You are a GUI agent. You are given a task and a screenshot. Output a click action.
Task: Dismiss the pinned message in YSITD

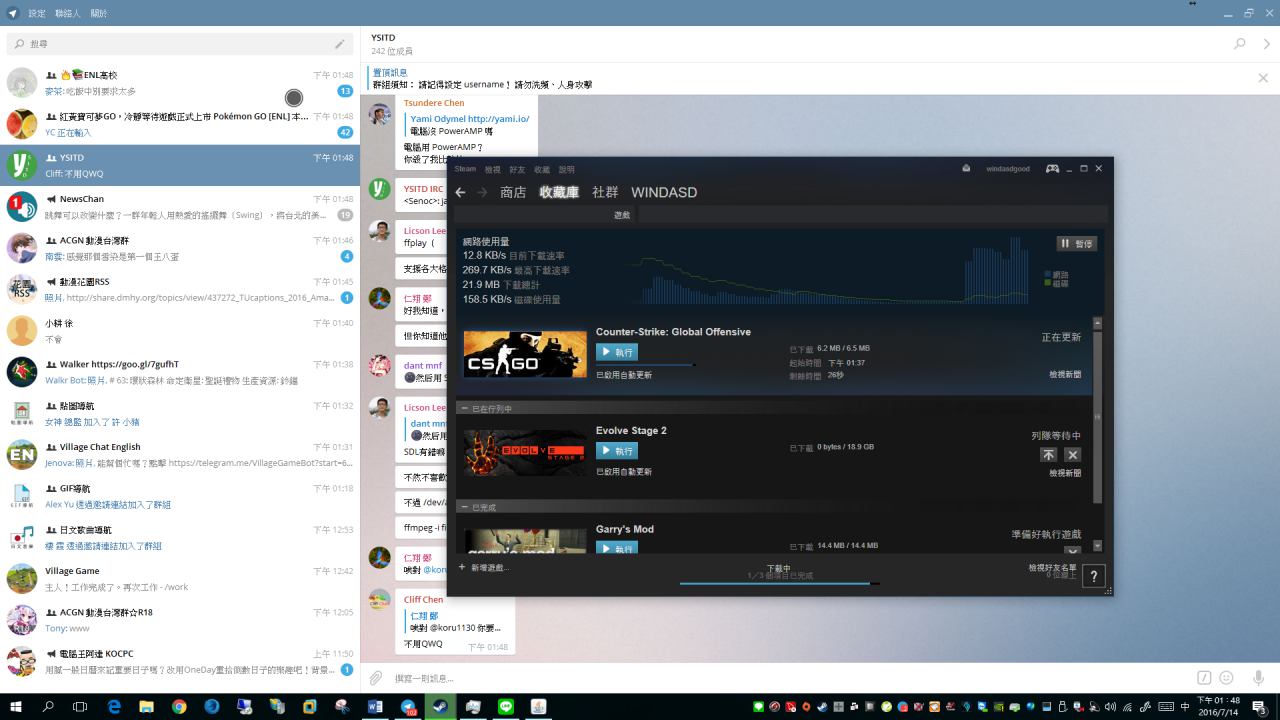pos(1263,78)
